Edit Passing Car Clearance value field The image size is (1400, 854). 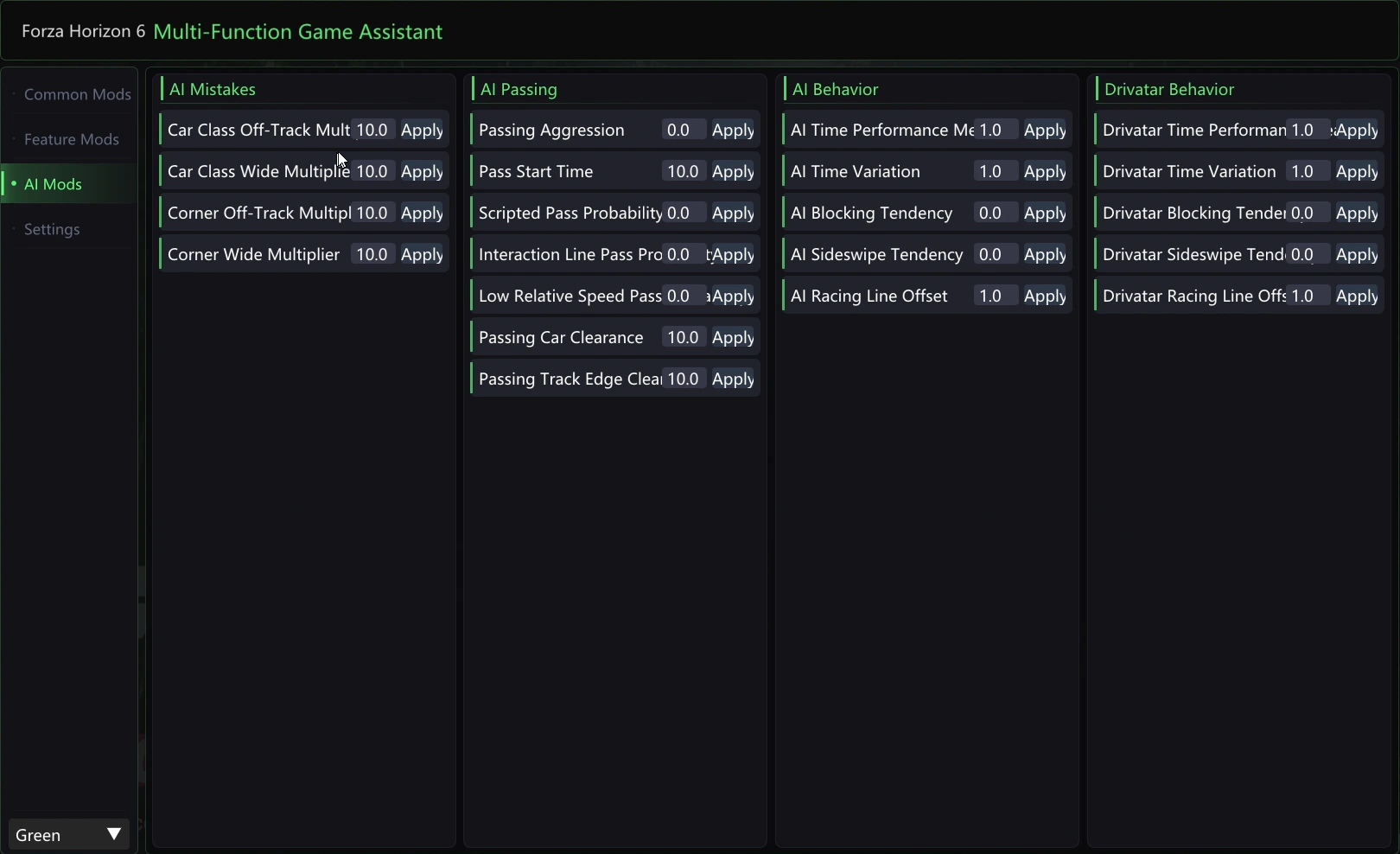coord(684,337)
